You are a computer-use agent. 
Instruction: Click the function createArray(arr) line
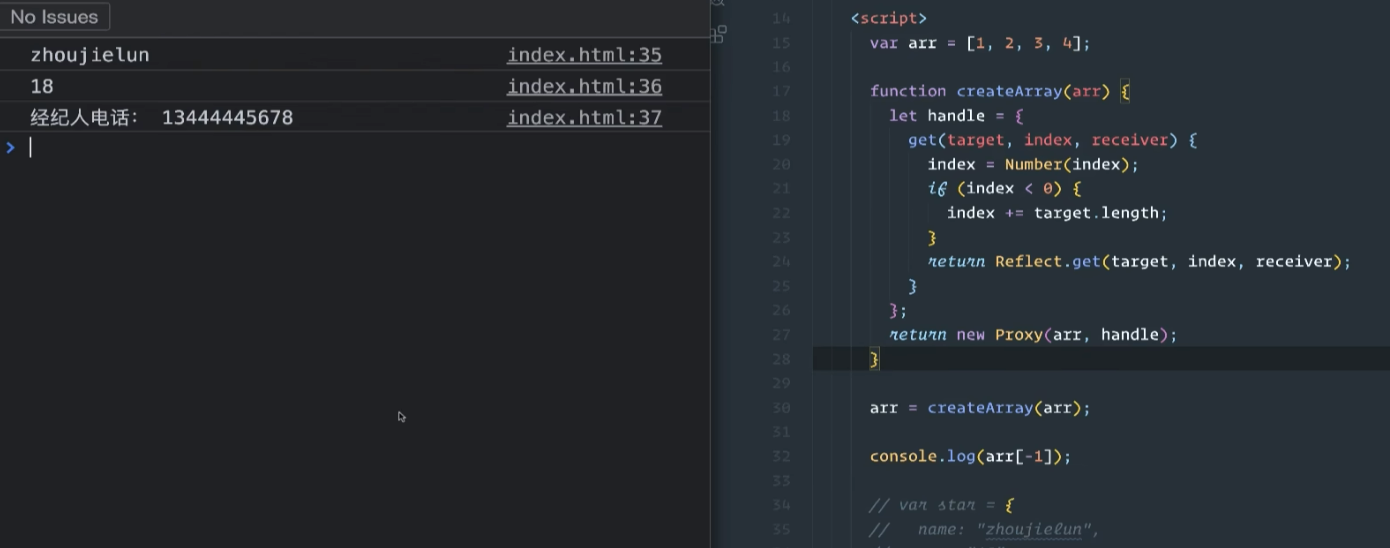(x=999, y=91)
